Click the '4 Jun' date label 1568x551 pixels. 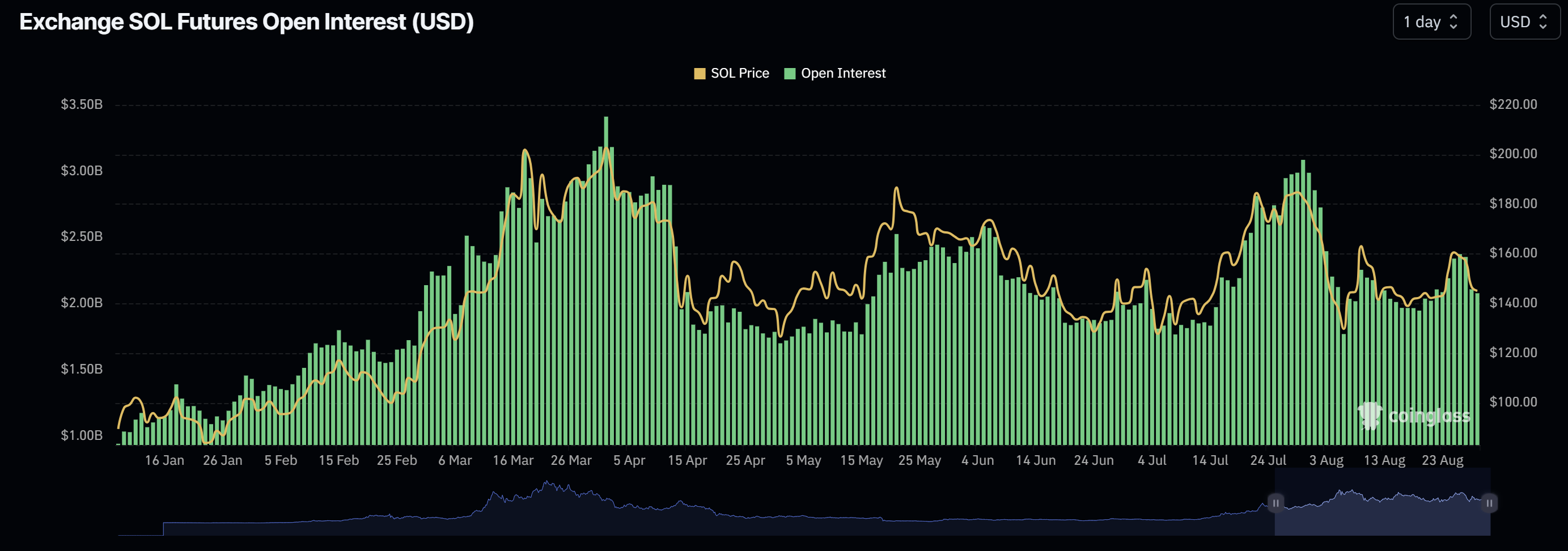(x=977, y=460)
